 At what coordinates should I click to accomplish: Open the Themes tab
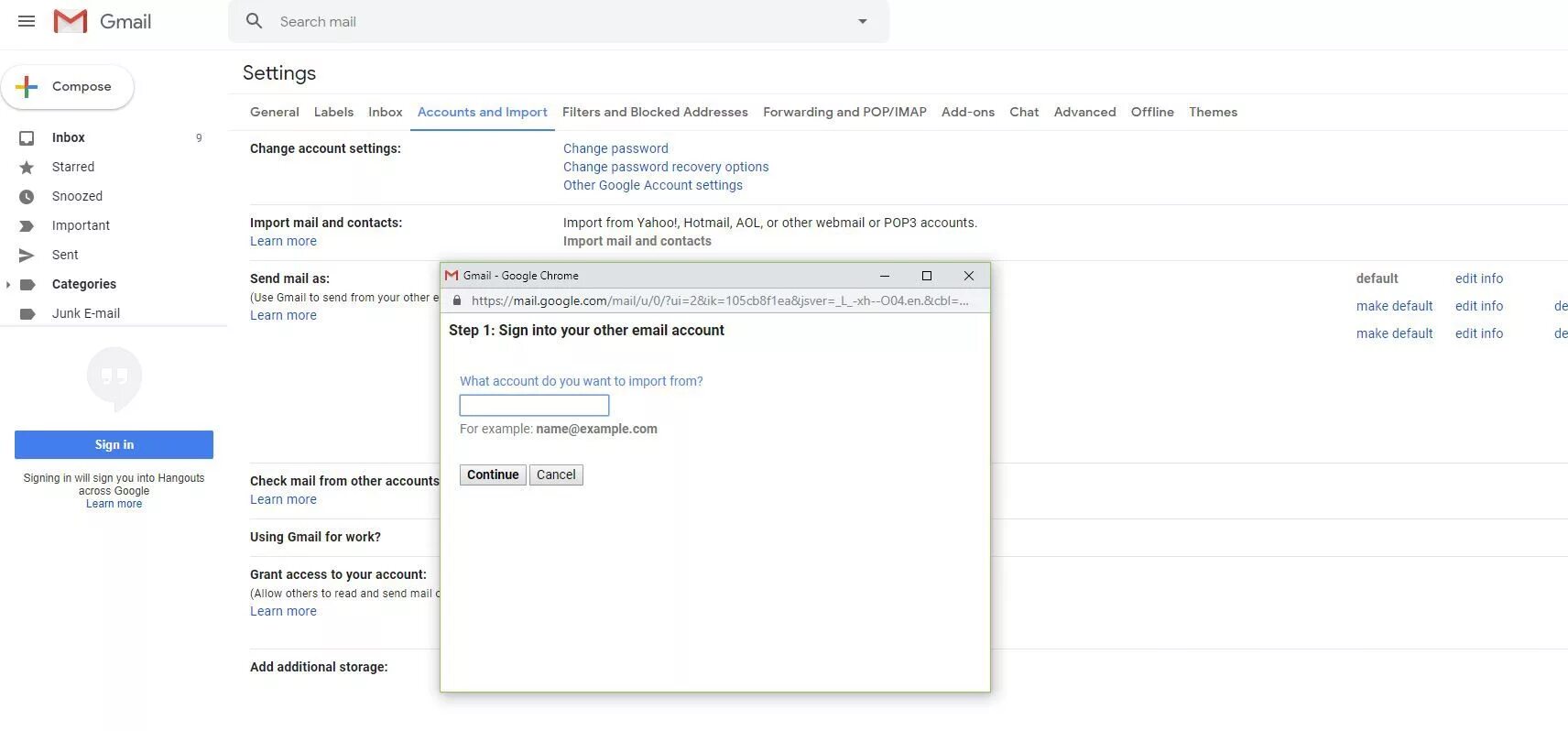[x=1213, y=112]
